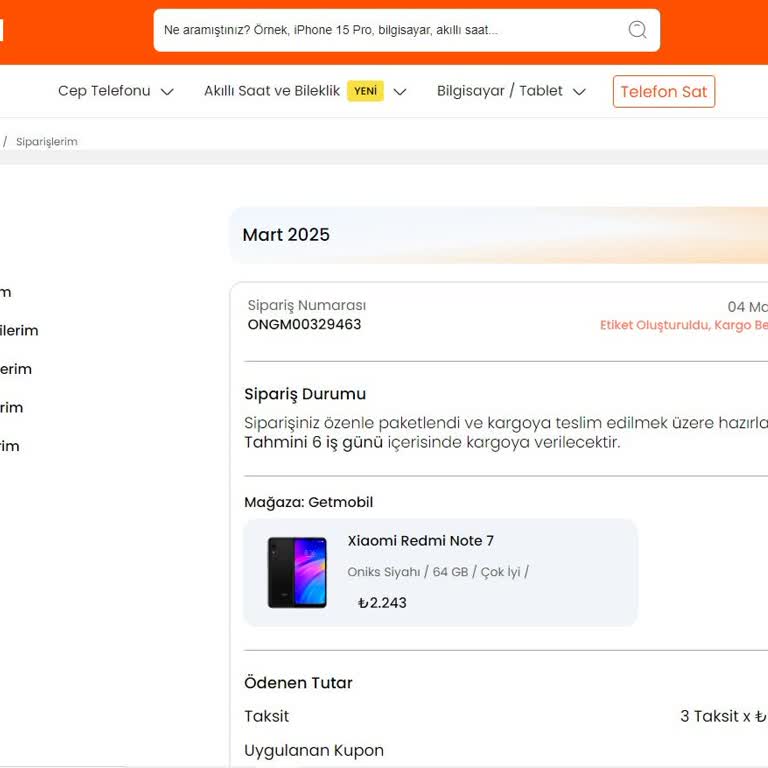
Task: Click the Telefon Sat button
Action: pos(664,92)
